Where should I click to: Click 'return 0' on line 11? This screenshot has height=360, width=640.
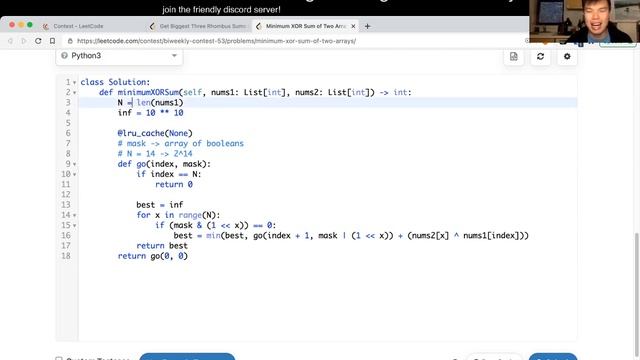(174, 184)
